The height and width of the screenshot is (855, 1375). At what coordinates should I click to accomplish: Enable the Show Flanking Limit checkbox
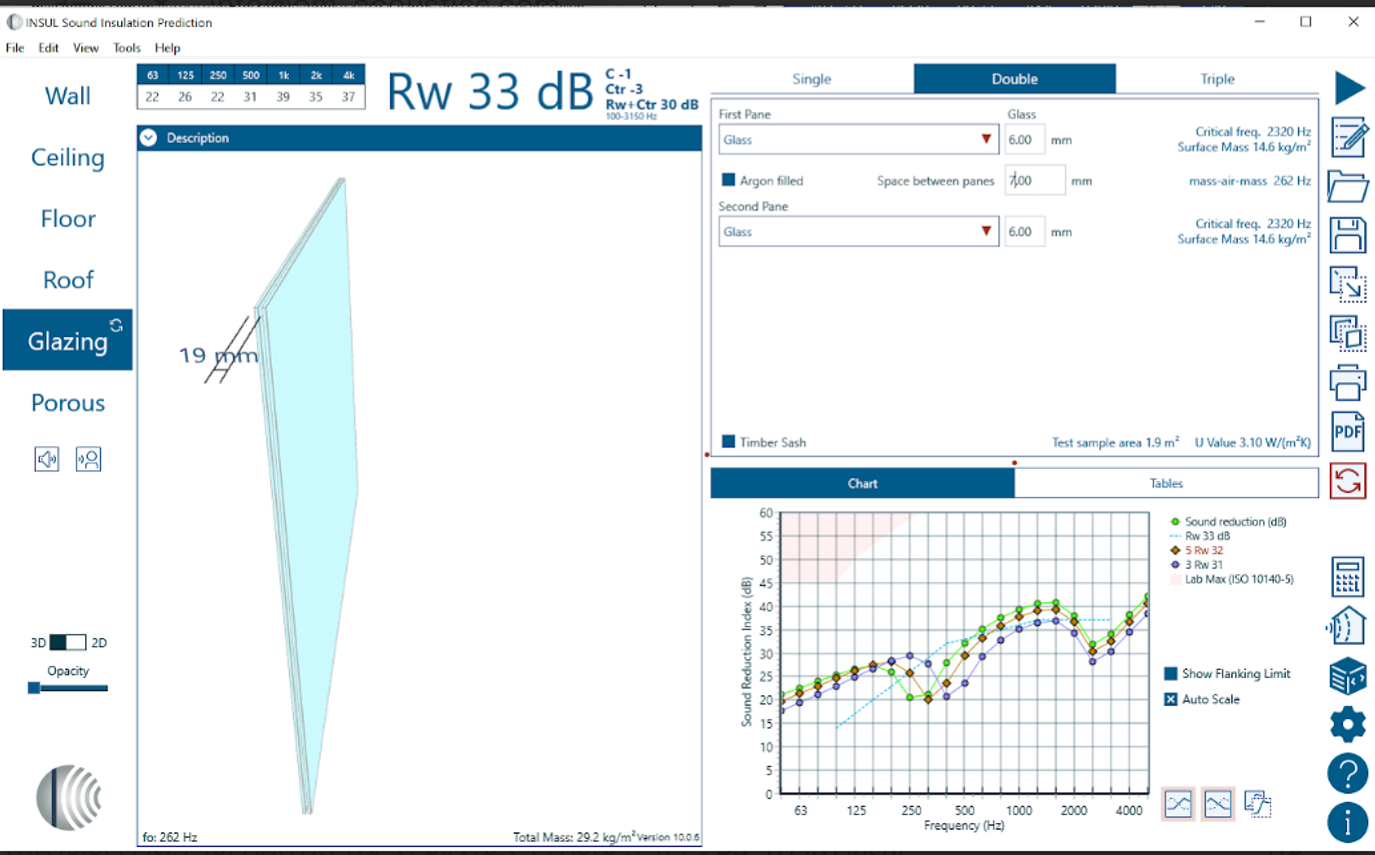point(1171,674)
